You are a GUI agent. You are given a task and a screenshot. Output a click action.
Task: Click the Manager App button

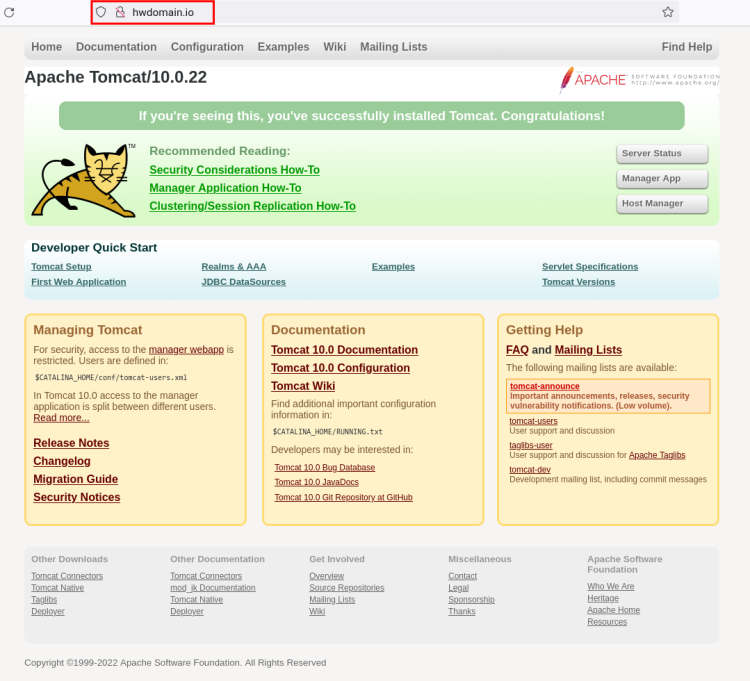(662, 178)
